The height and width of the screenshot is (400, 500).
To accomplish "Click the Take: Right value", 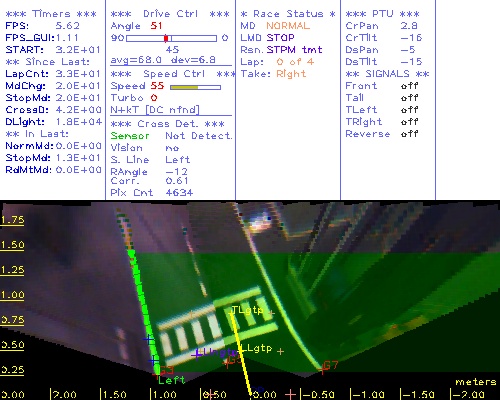I will pyautogui.click(x=291, y=74).
